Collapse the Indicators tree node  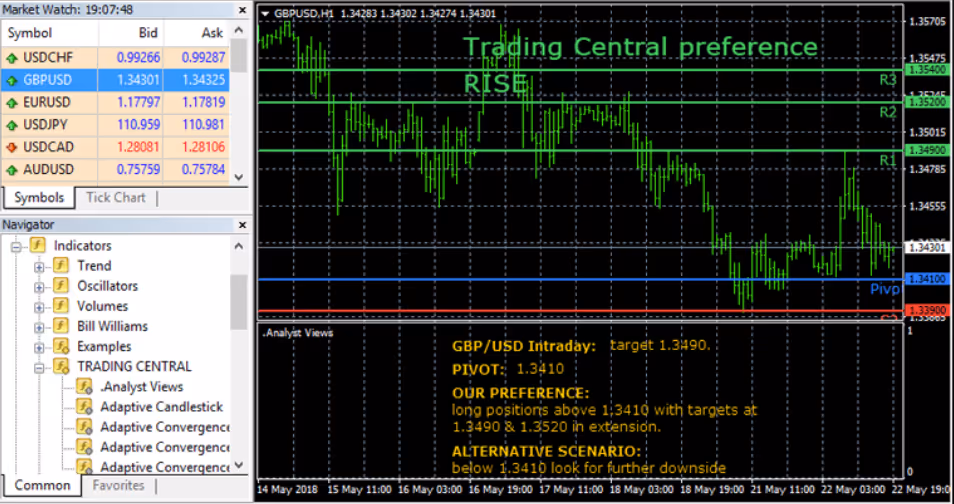point(16,247)
